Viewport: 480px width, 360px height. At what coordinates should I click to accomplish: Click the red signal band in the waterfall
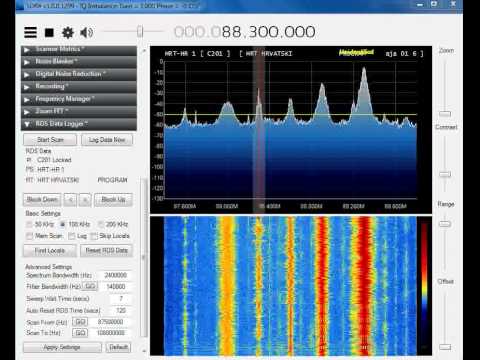point(364,285)
